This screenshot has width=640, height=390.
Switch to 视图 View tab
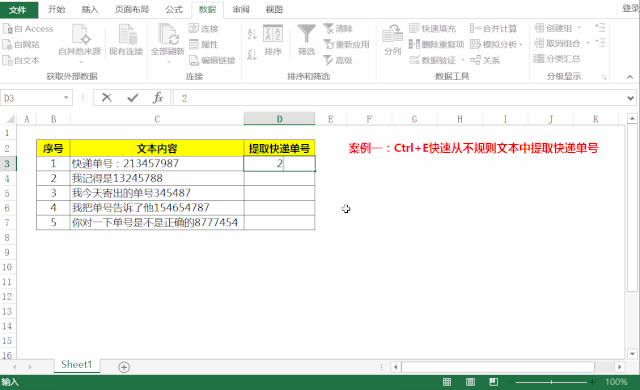click(274, 9)
